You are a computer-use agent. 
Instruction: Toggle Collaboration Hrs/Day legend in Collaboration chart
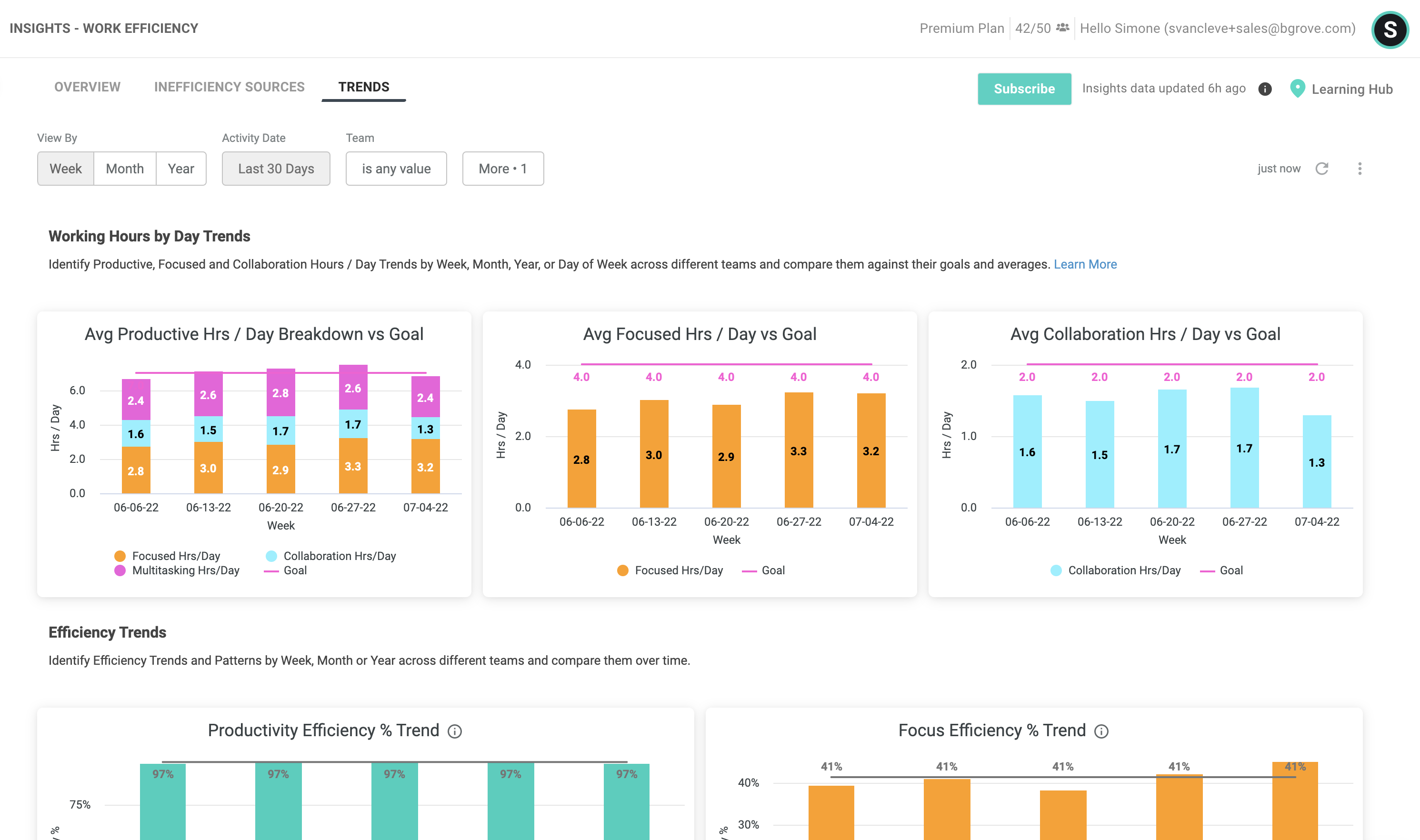coord(1115,570)
